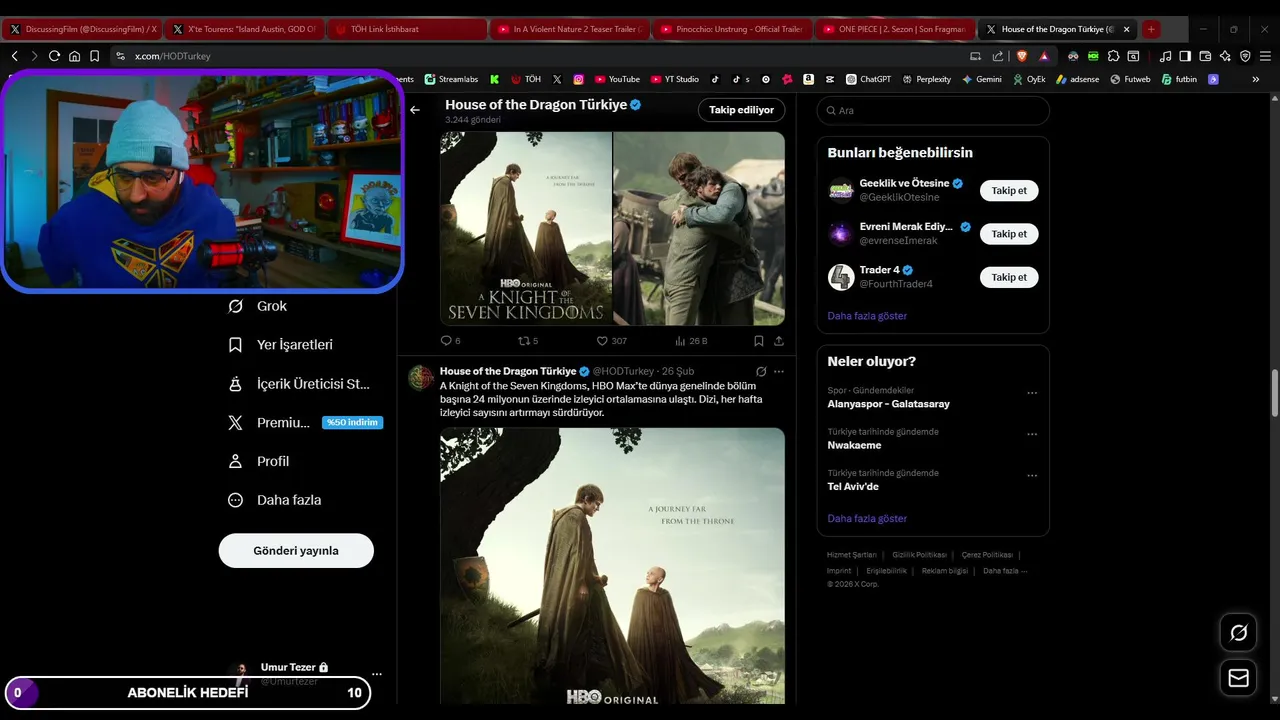Viewport: 1280px width, 720px height.
Task: Go to browser home page
Action: tap(74, 56)
